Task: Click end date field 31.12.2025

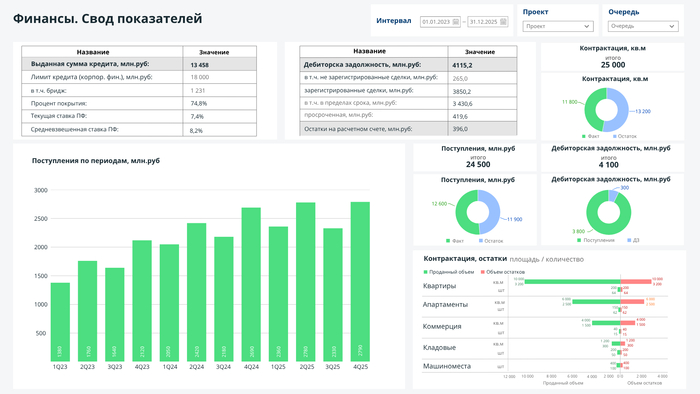Action: [488, 21]
